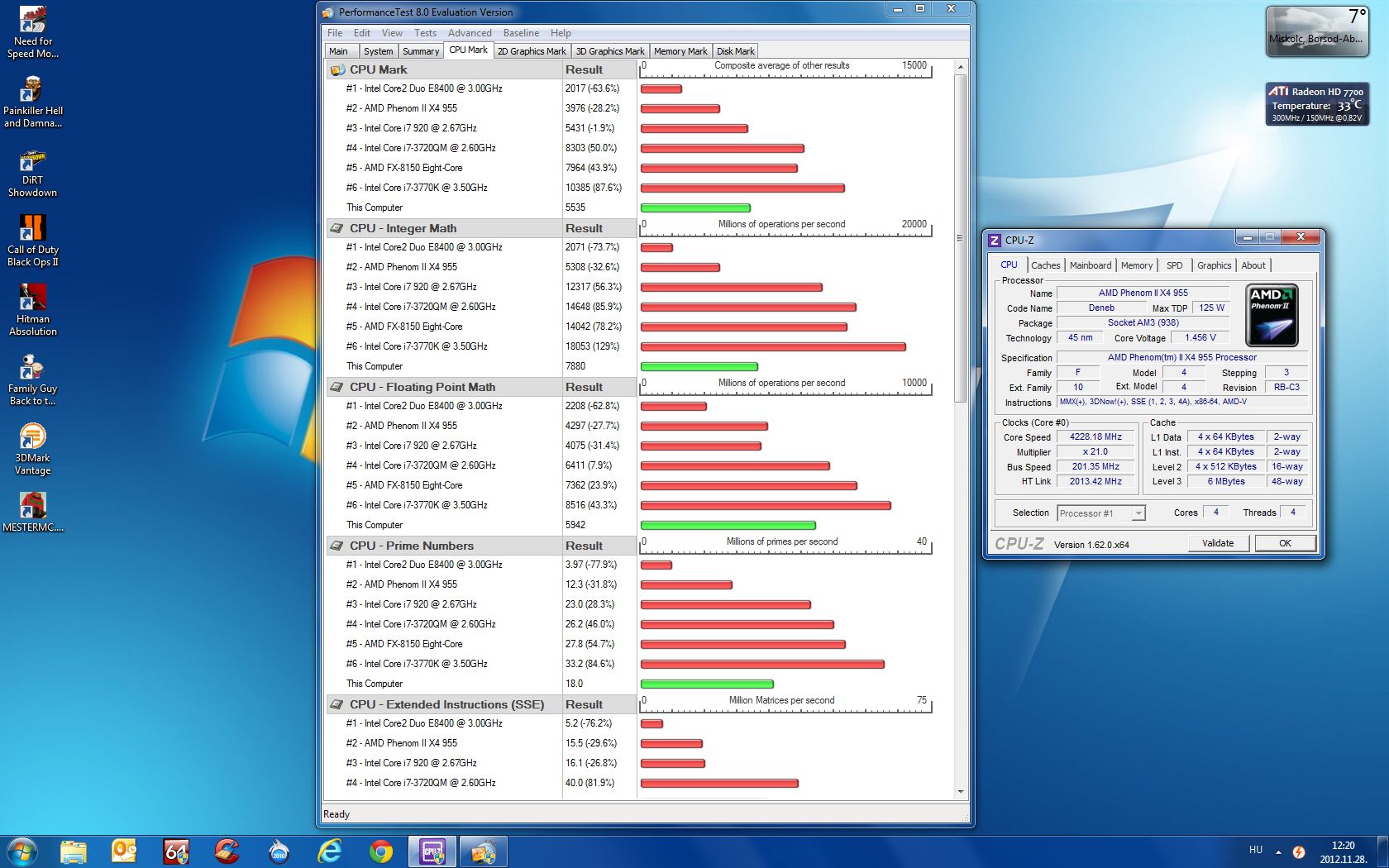Click the CPU Mark Result column header
The height and width of the screenshot is (868, 1389).
click(x=599, y=70)
